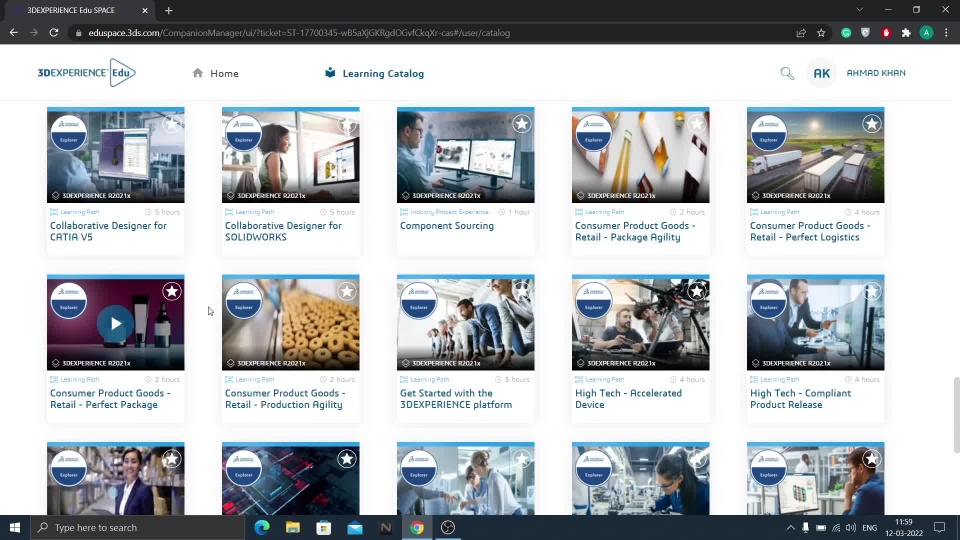
Task: Open AHMAD KHAN user menu
Action: [x=876, y=73]
